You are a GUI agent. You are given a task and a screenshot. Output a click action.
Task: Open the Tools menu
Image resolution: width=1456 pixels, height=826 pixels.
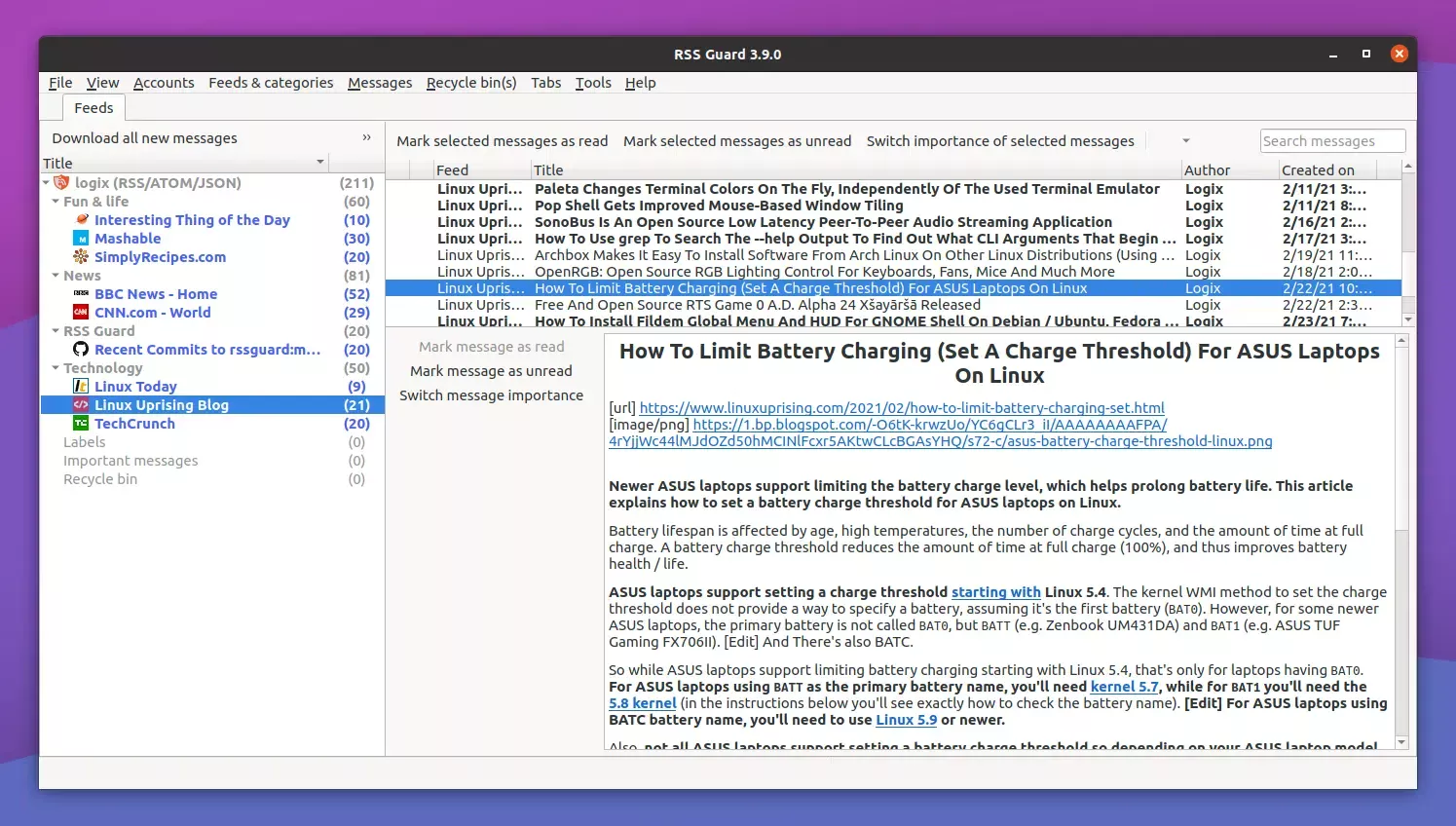tap(592, 83)
